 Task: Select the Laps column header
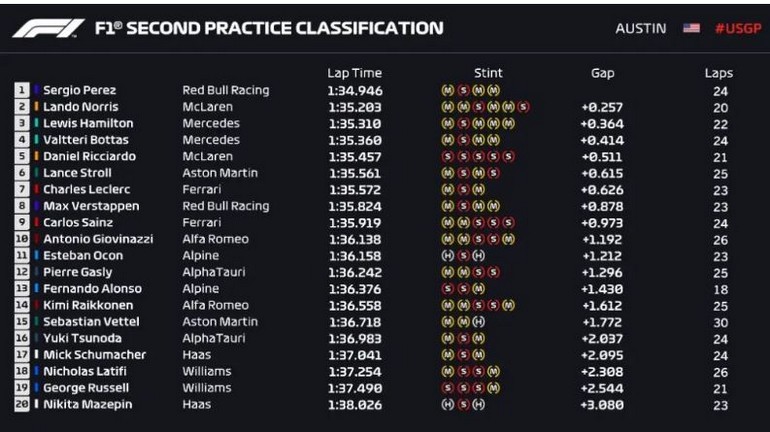pyautogui.click(x=718, y=73)
